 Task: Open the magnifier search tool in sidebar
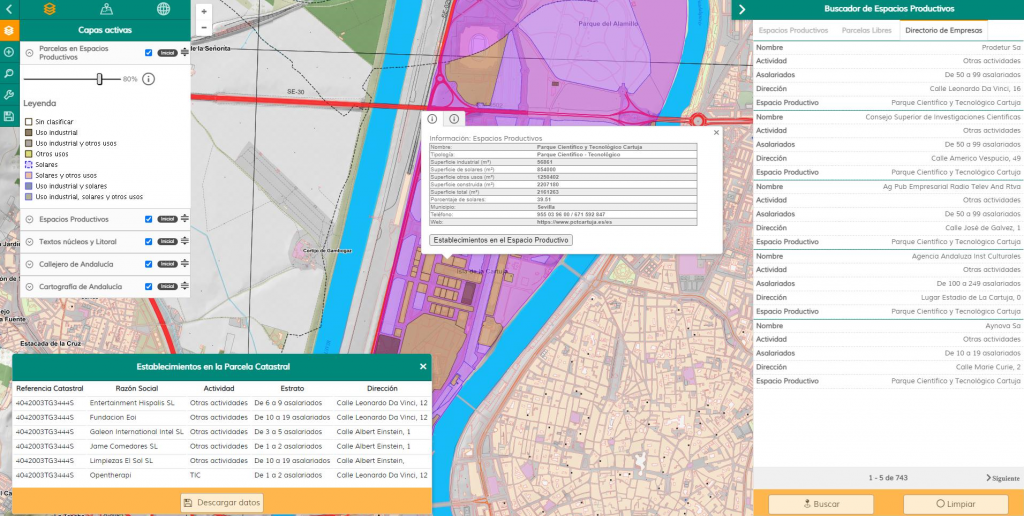[9, 73]
